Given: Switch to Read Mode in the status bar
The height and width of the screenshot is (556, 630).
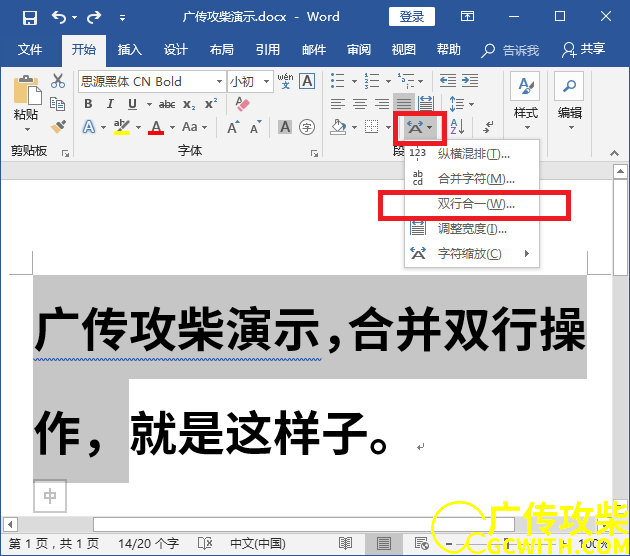Looking at the screenshot, I should tap(346, 543).
